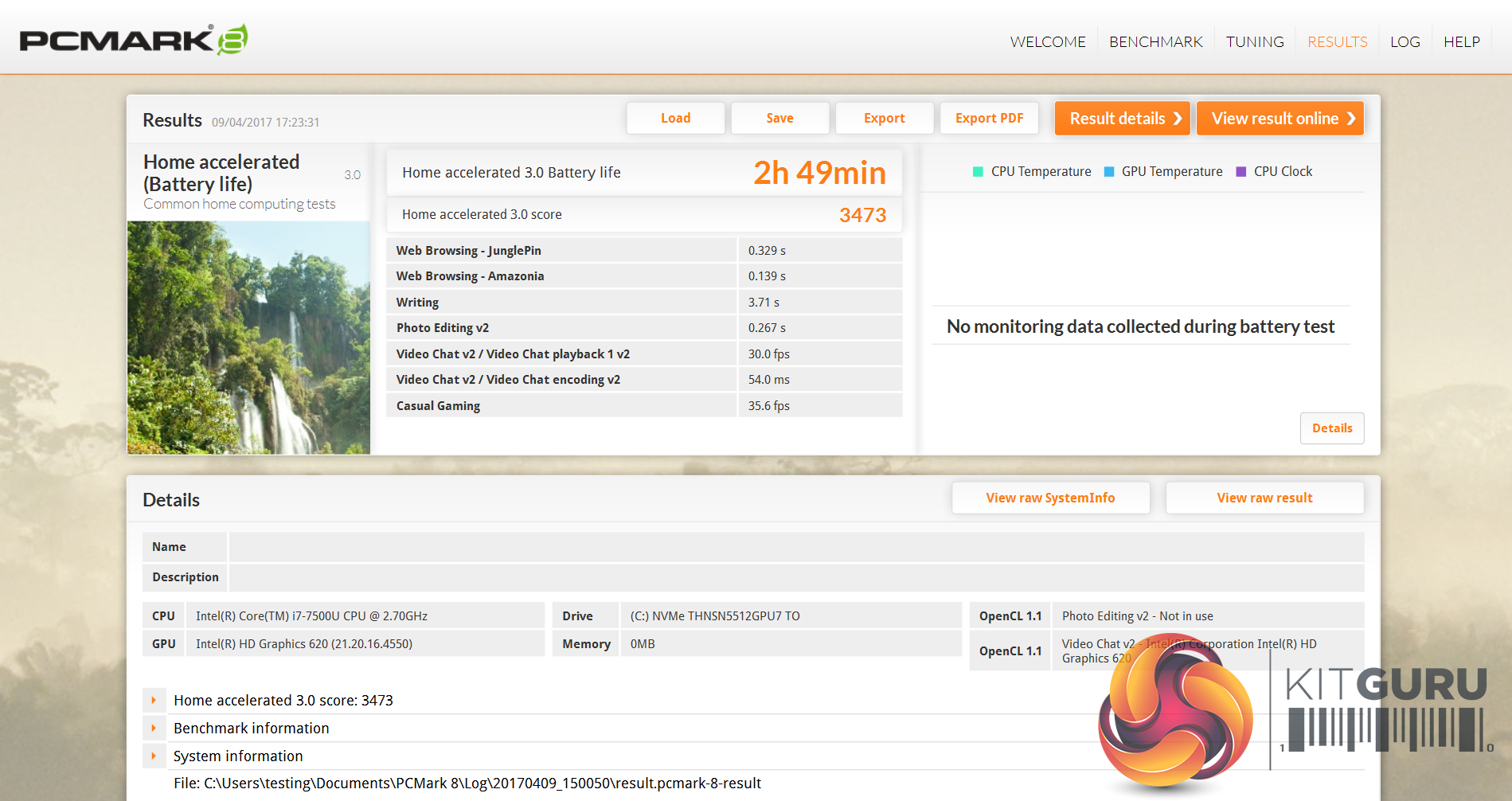Click the 3473 score value
Screen dimensions: 1512x801
tap(862, 215)
